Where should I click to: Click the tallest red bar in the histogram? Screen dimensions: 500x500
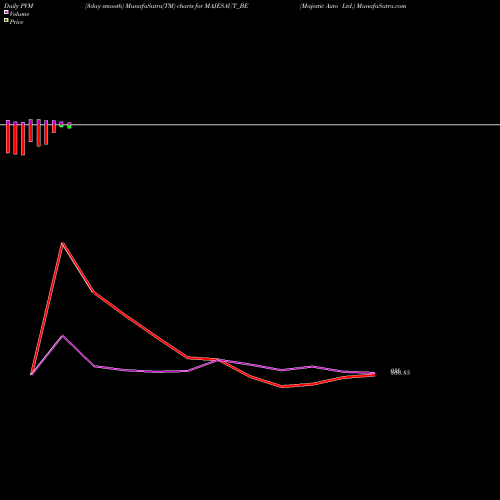point(23,139)
